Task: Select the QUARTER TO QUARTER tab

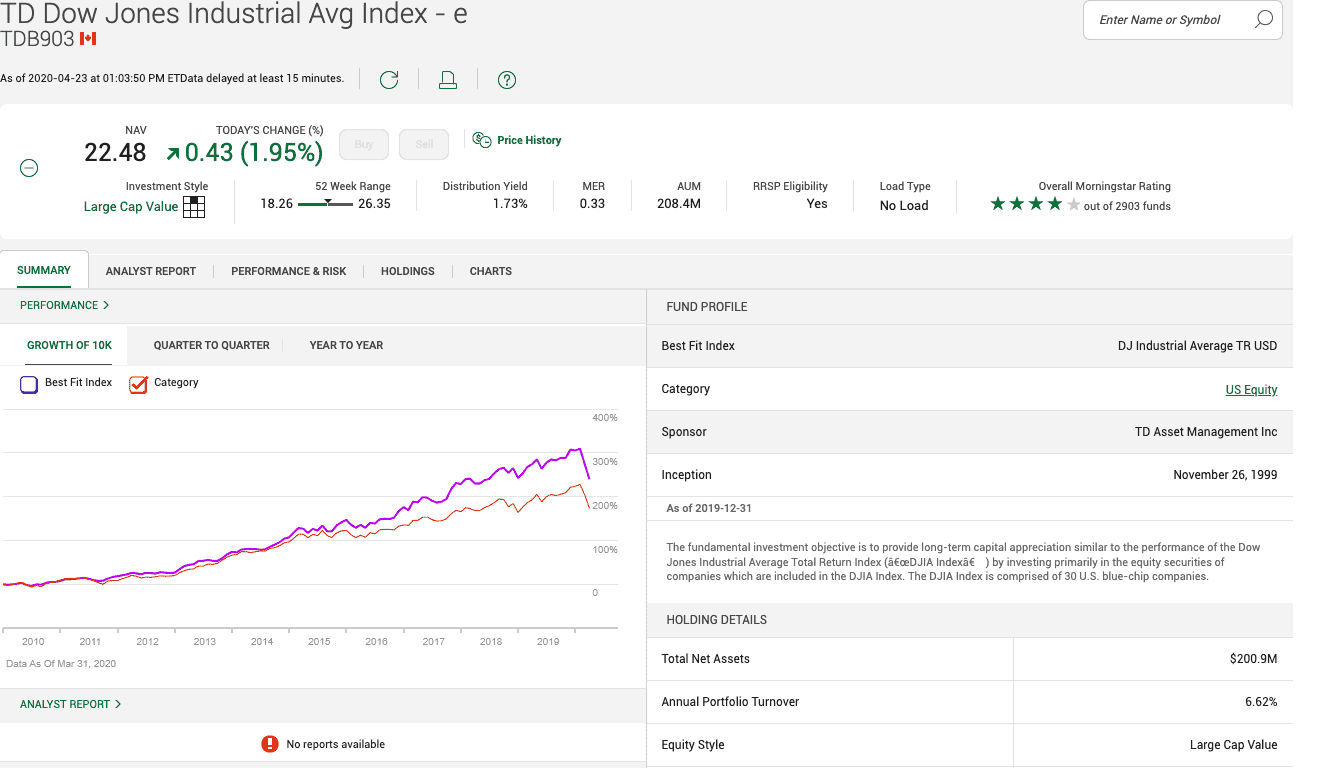Action: [x=212, y=345]
